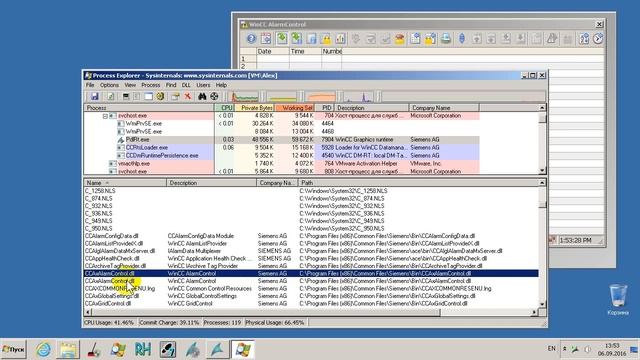The image size is (640, 360).
Task: Open the AlarmControl configuration dialog icon
Action: [x=266, y=39]
